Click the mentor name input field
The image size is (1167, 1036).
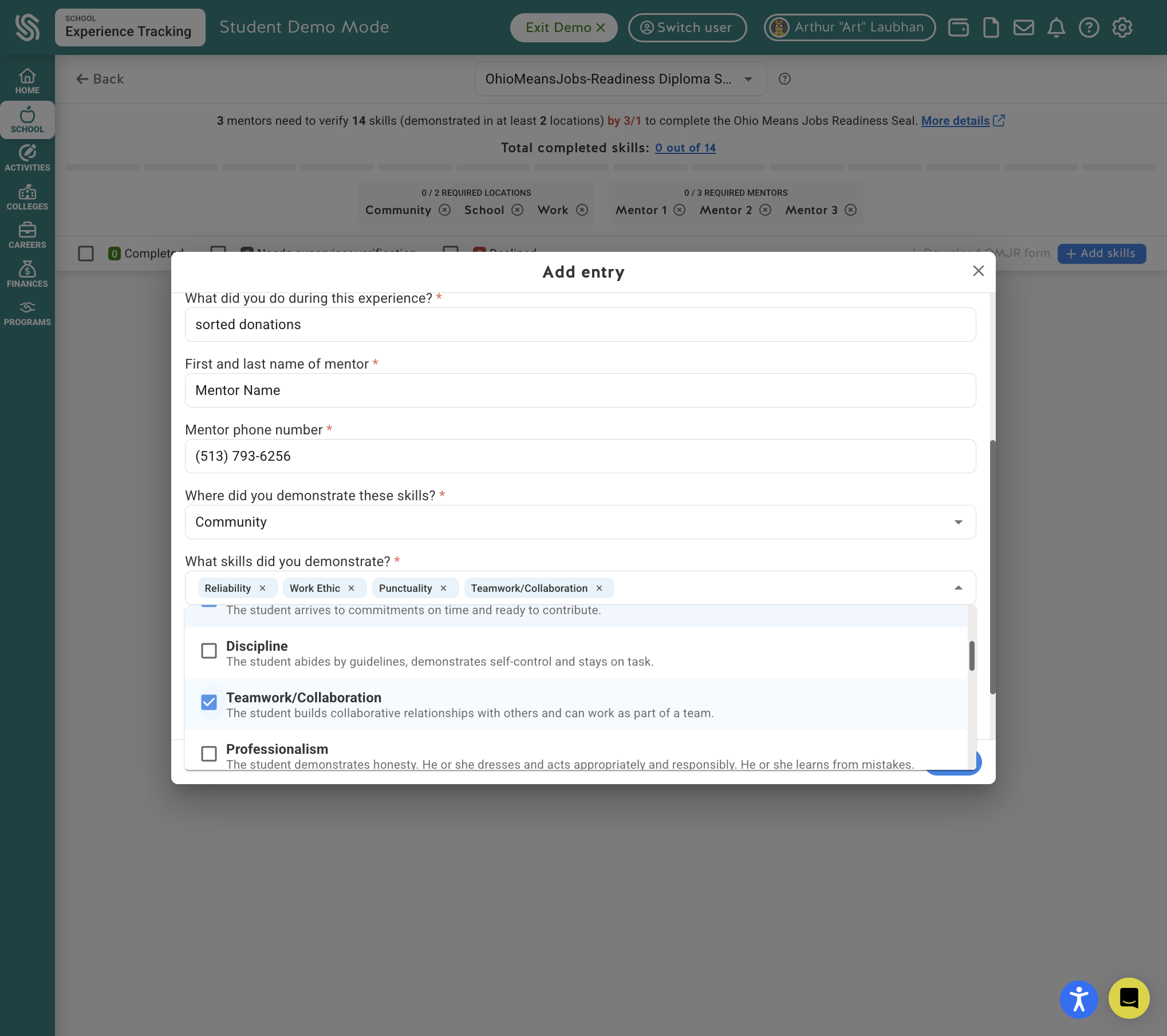coord(580,390)
